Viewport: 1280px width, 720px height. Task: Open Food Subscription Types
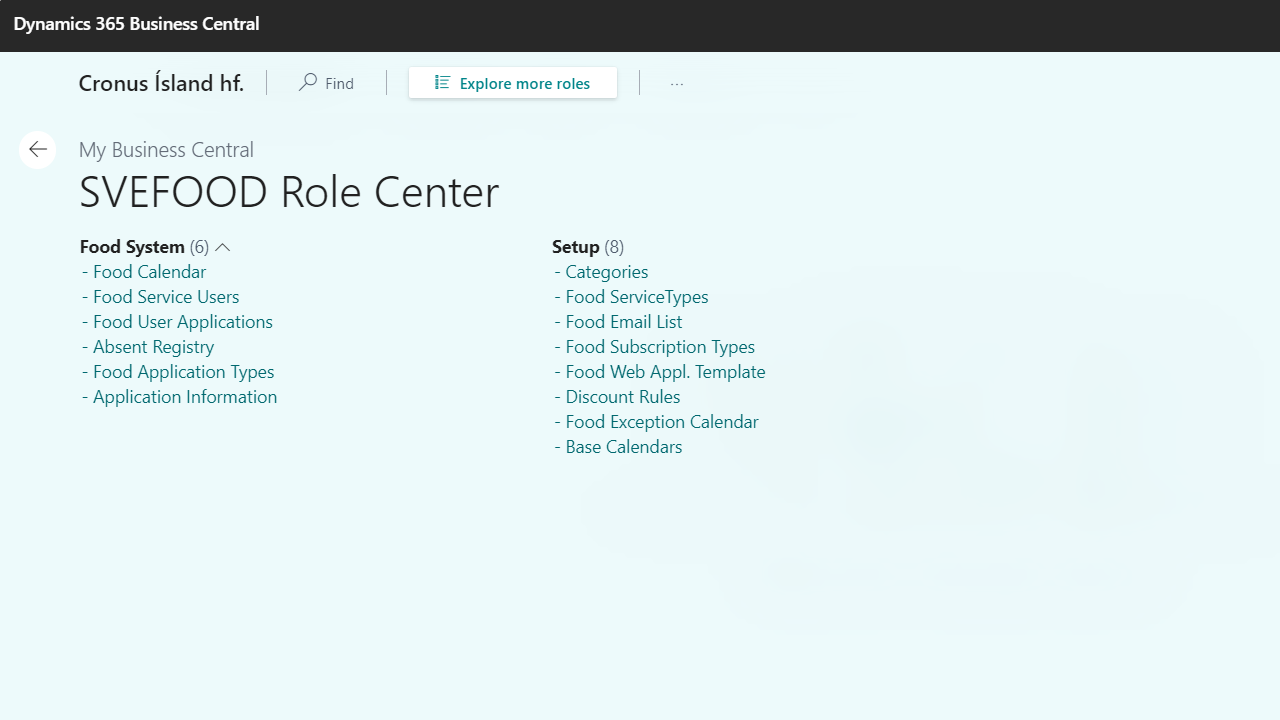(x=660, y=347)
